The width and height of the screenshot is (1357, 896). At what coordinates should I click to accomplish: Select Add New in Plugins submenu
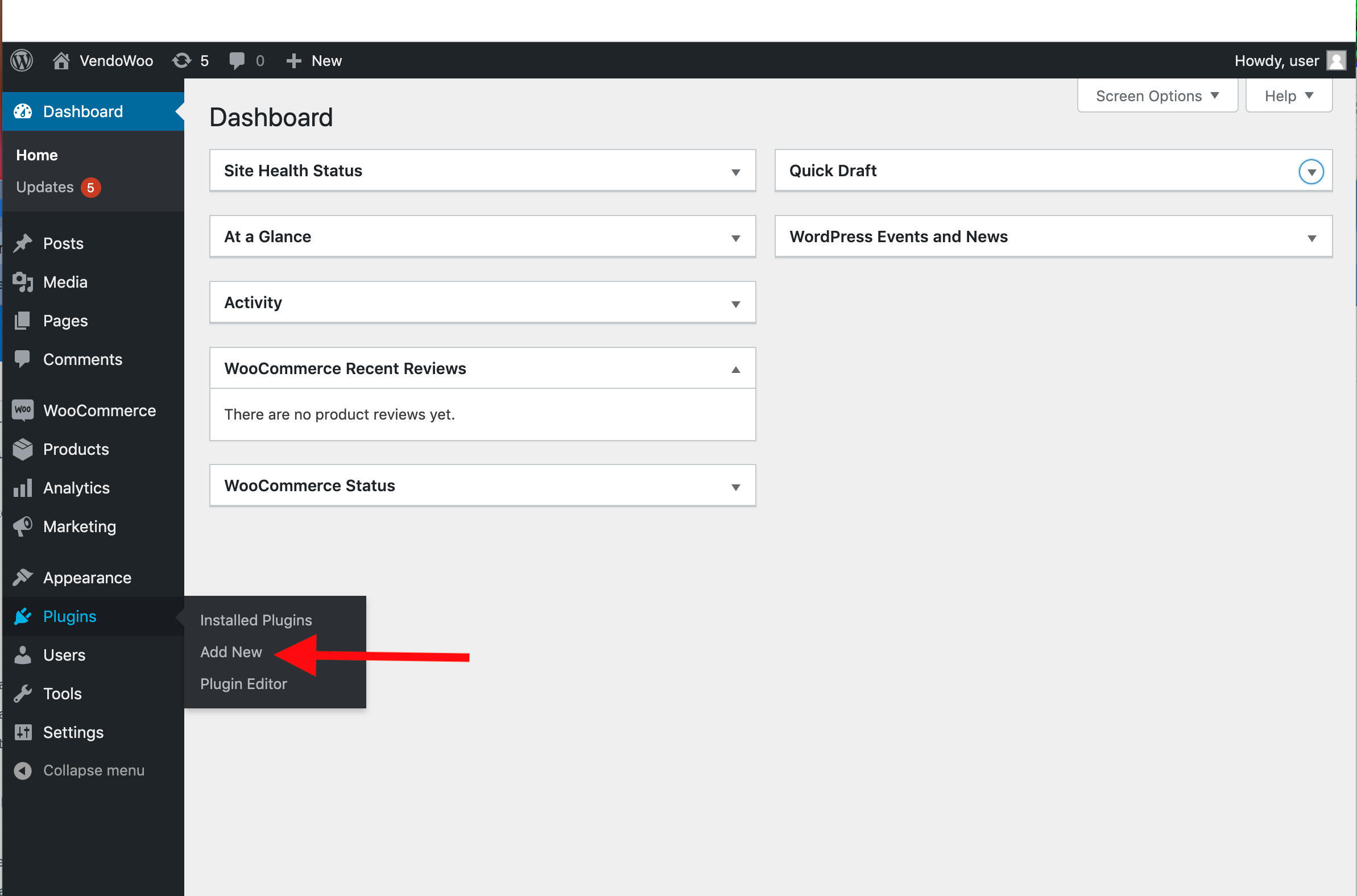pos(231,652)
